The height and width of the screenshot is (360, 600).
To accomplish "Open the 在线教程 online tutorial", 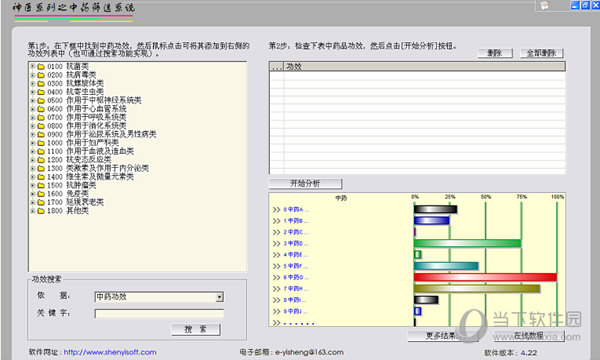I will (x=529, y=336).
